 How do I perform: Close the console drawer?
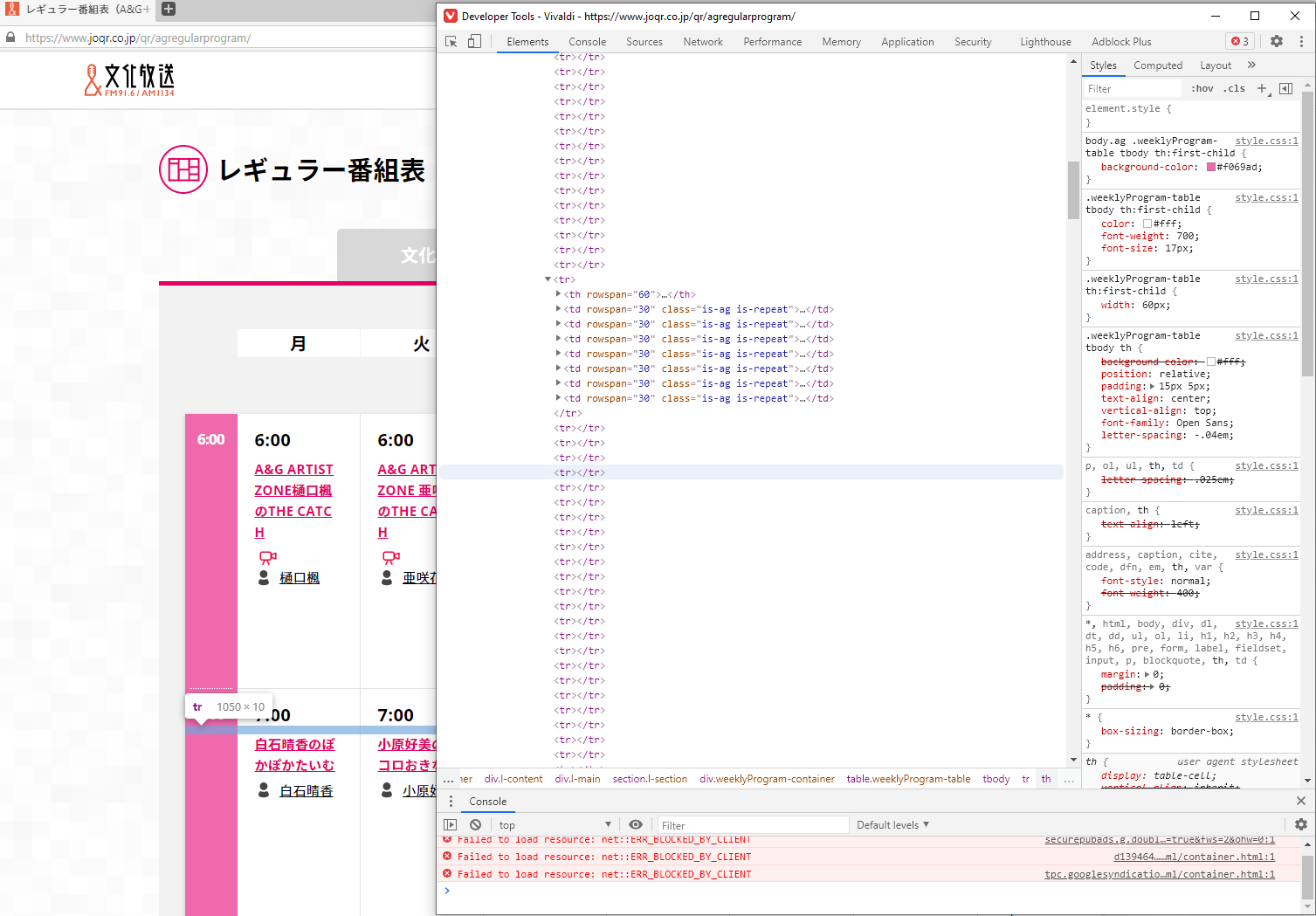point(1301,801)
